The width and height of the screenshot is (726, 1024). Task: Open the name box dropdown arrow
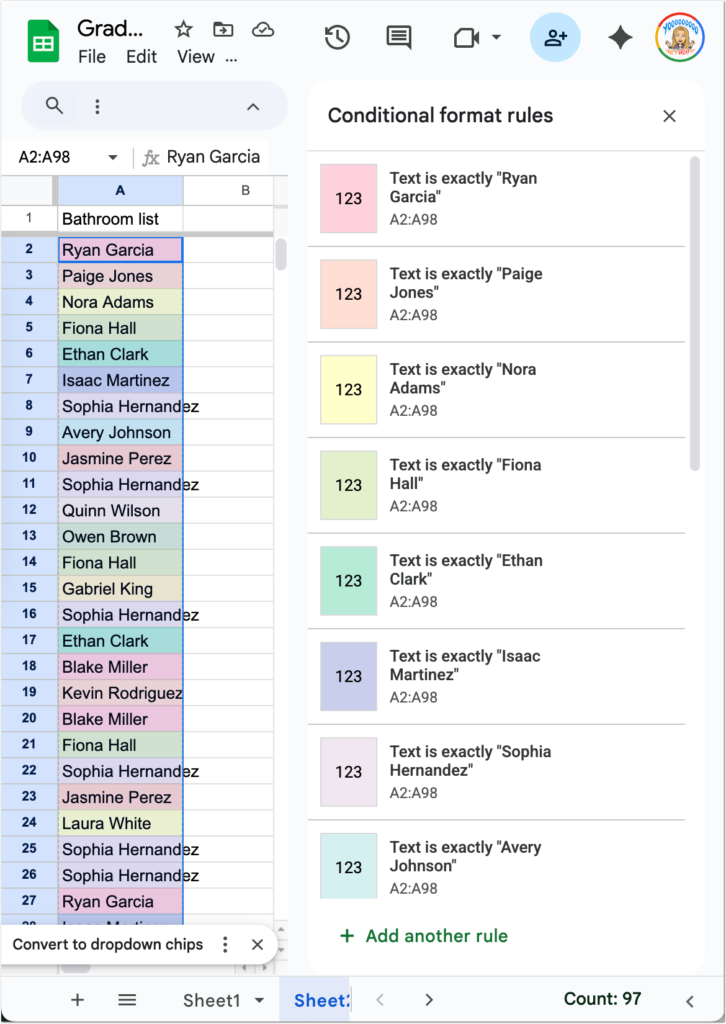pyautogui.click(x=113, y=157)
